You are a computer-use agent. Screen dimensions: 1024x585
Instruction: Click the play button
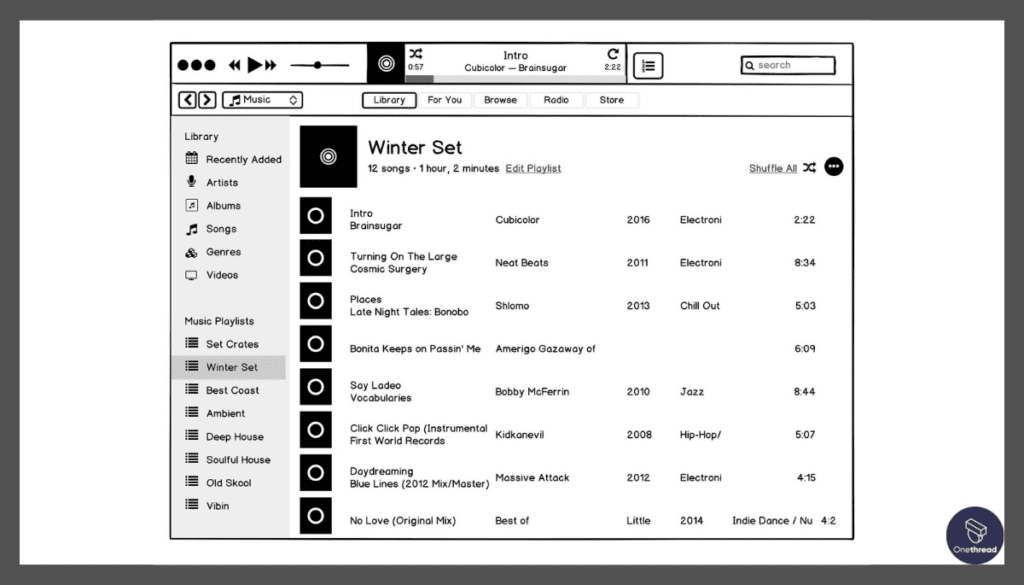pos(255,65)
